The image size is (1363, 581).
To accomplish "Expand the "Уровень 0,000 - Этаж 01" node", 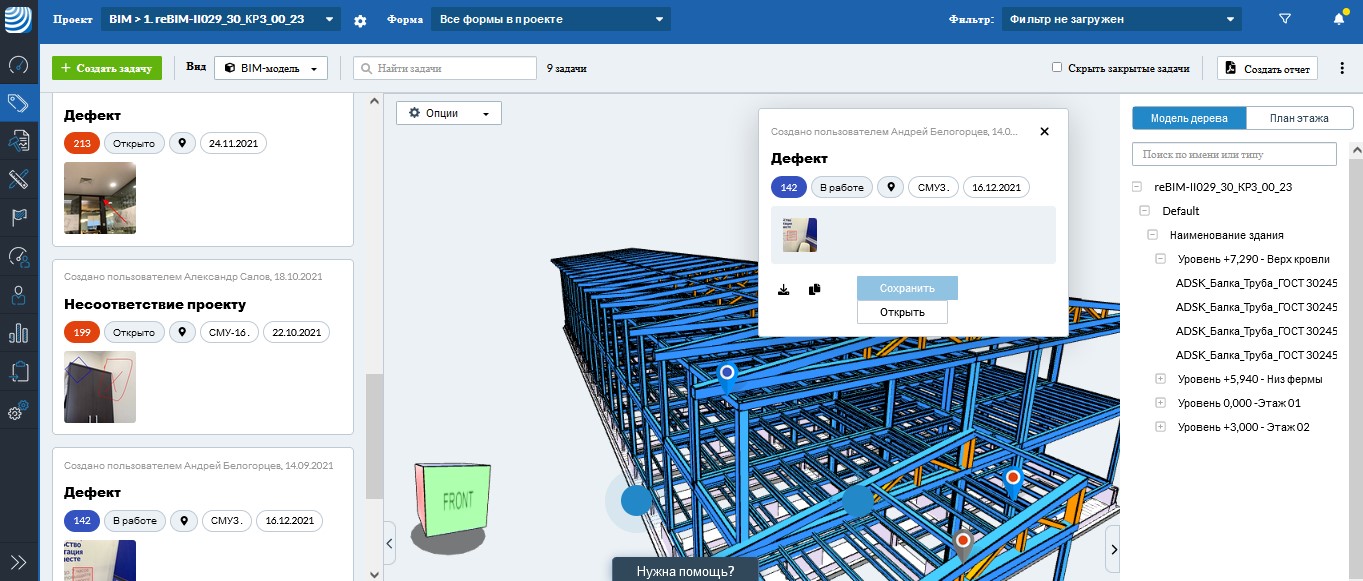I will [x=1161, y=403].
